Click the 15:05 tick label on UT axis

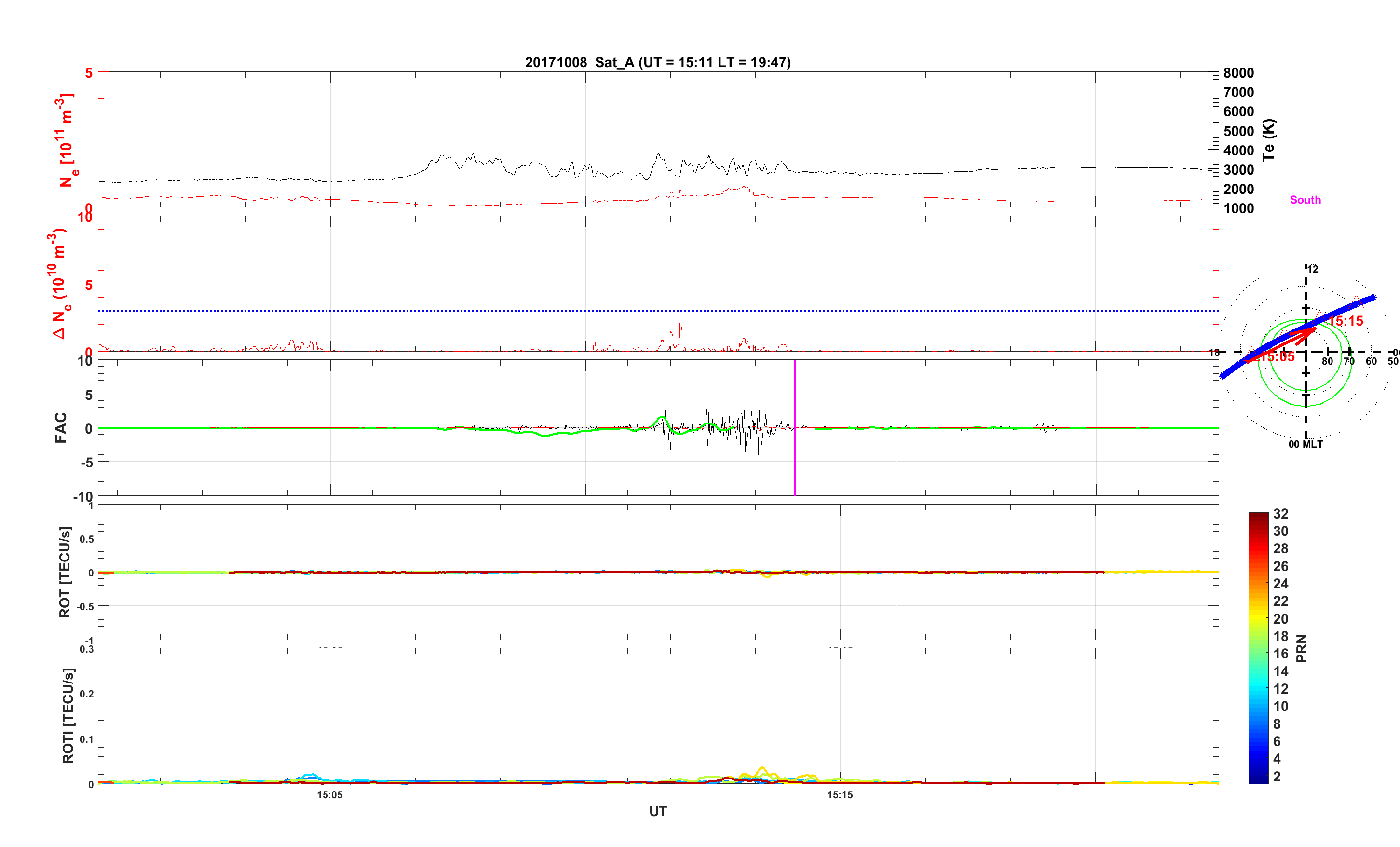coord(329,795)
